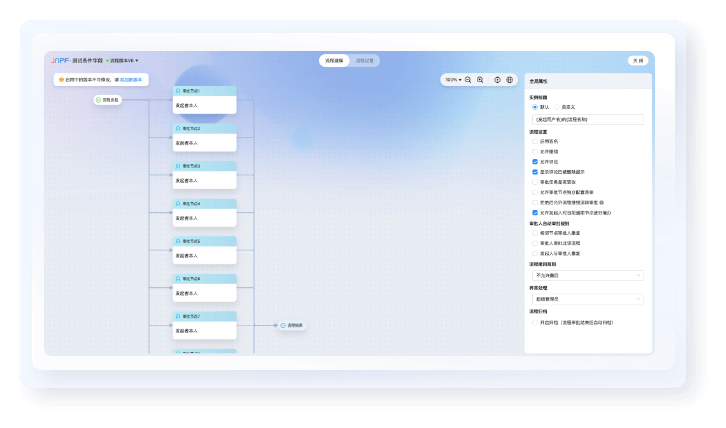This screenshot has height=428, width=726.
Task: Click the person icon on 审批节点7
Action: [x=178, y=316]
